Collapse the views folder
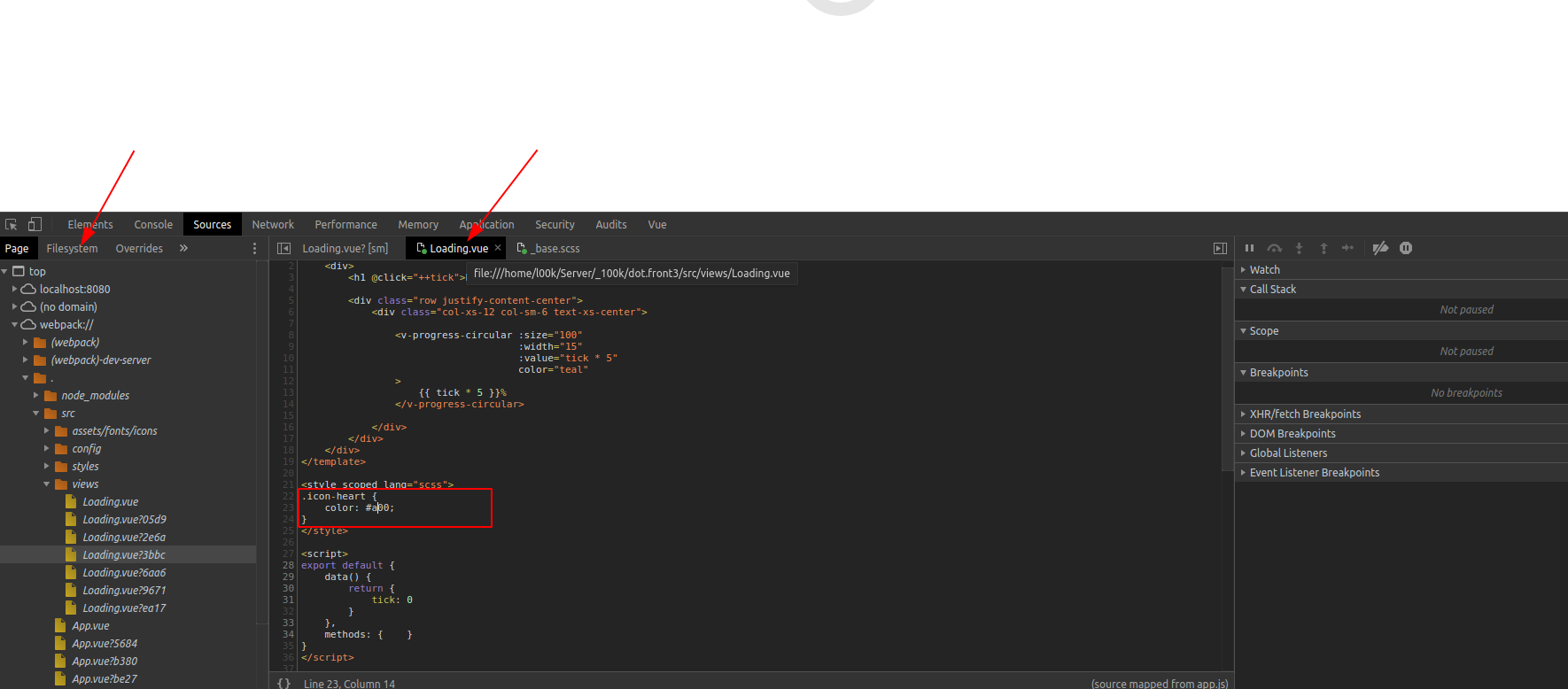The width and height of the screenshot is (1568, 689). coord(46,484)
